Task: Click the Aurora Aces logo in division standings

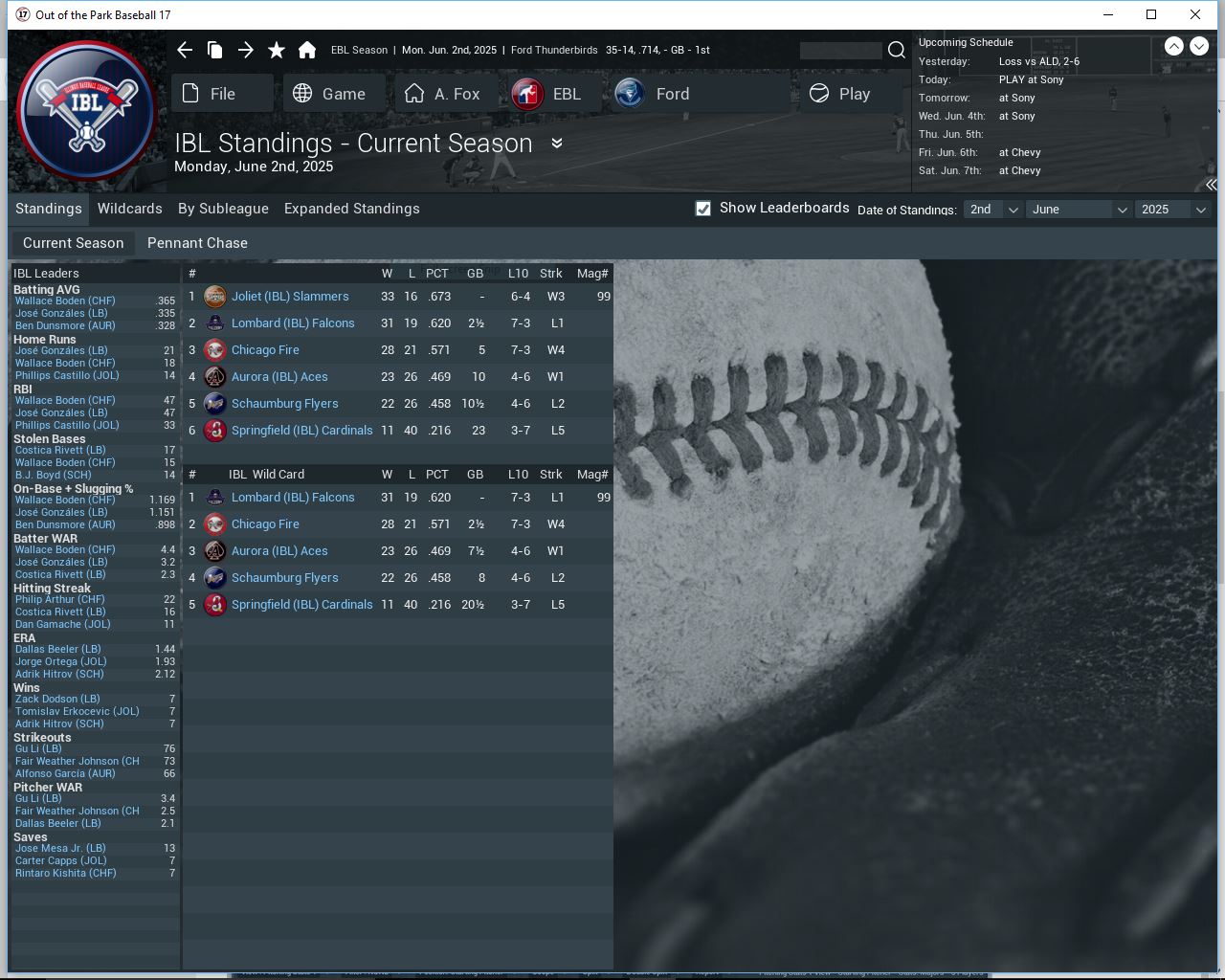Action: pyautogui.click(x=215, y=377)
